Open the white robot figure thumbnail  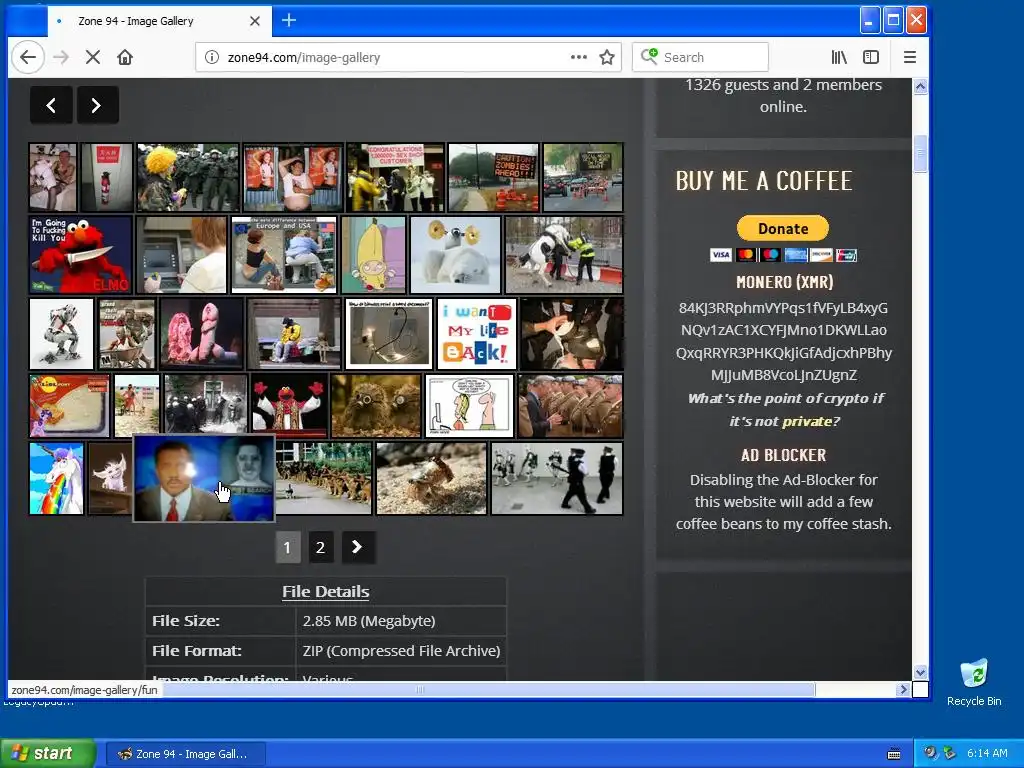click(x=61, y=334)
